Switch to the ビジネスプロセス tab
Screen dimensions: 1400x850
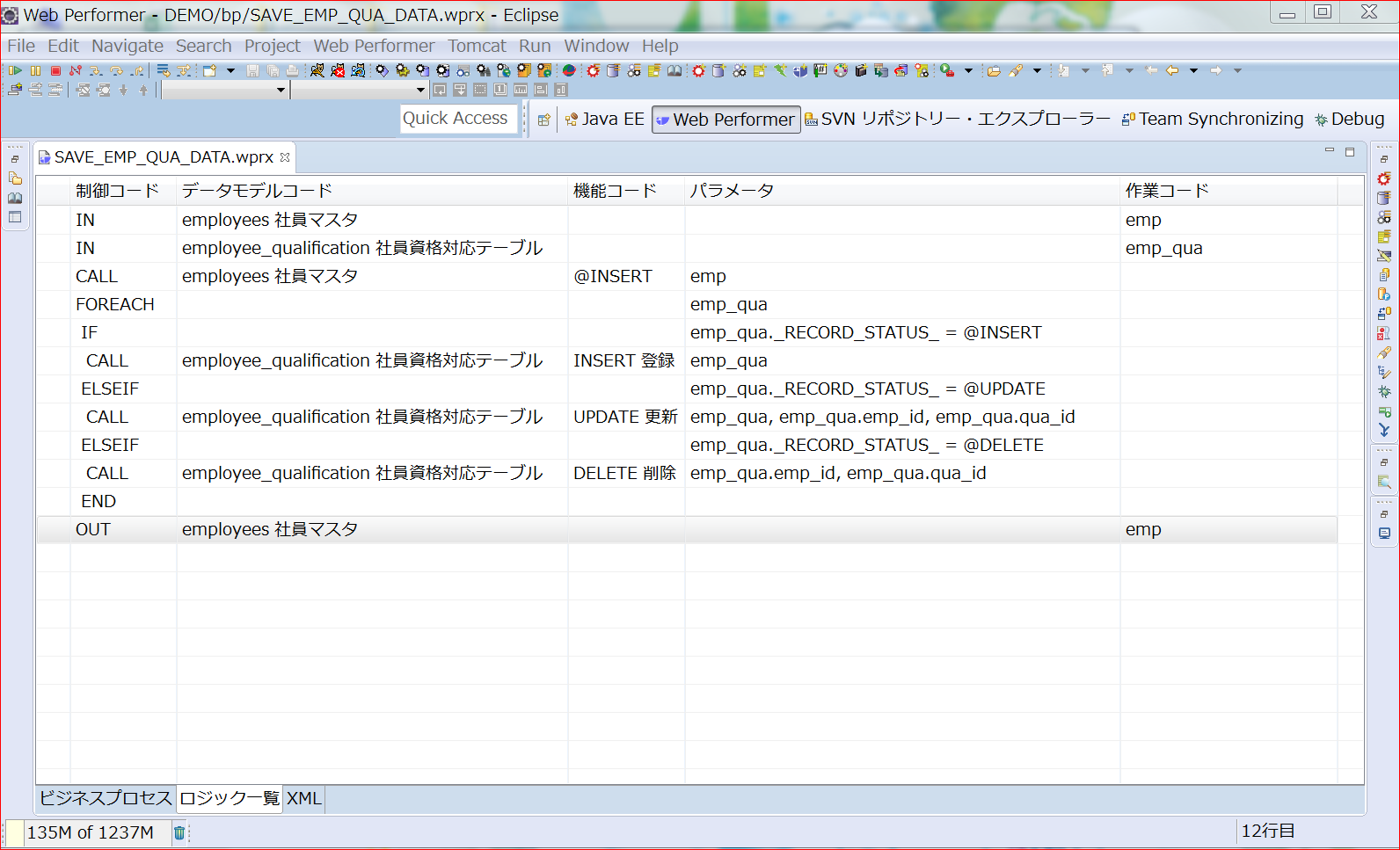(106, 798)
